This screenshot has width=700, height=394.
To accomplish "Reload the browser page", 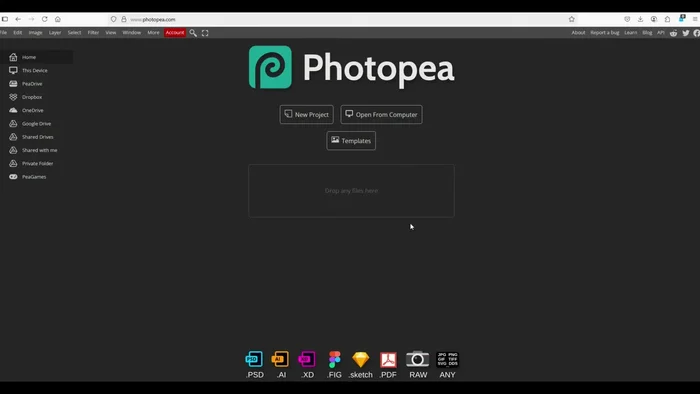I will click(x=45, y=19).
